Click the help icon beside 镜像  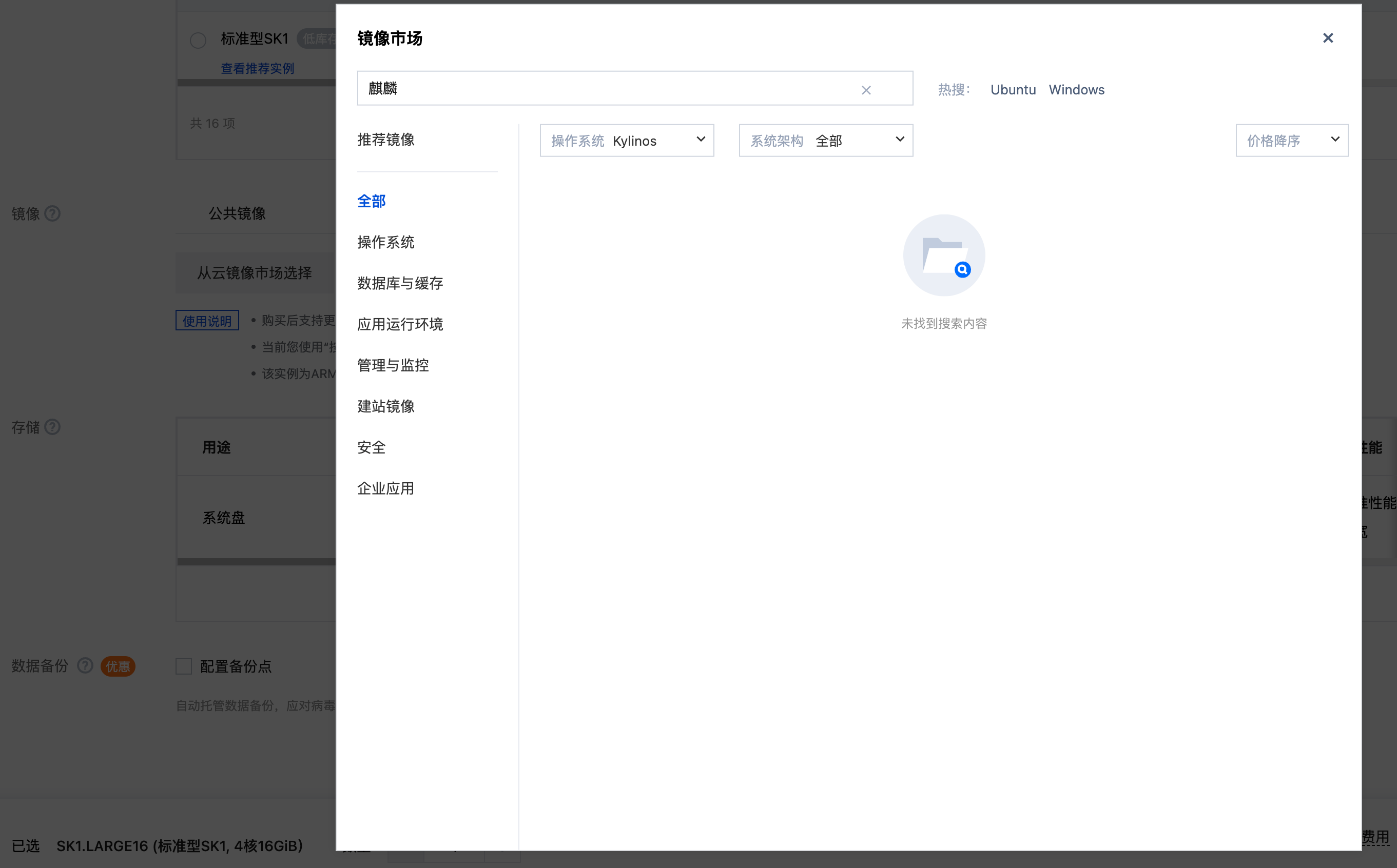(52, 213)
